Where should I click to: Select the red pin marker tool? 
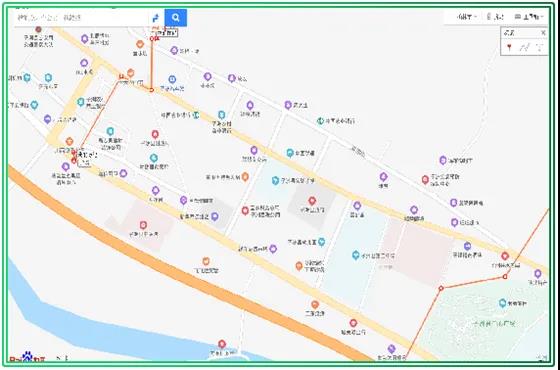click(x=510, y=47)
